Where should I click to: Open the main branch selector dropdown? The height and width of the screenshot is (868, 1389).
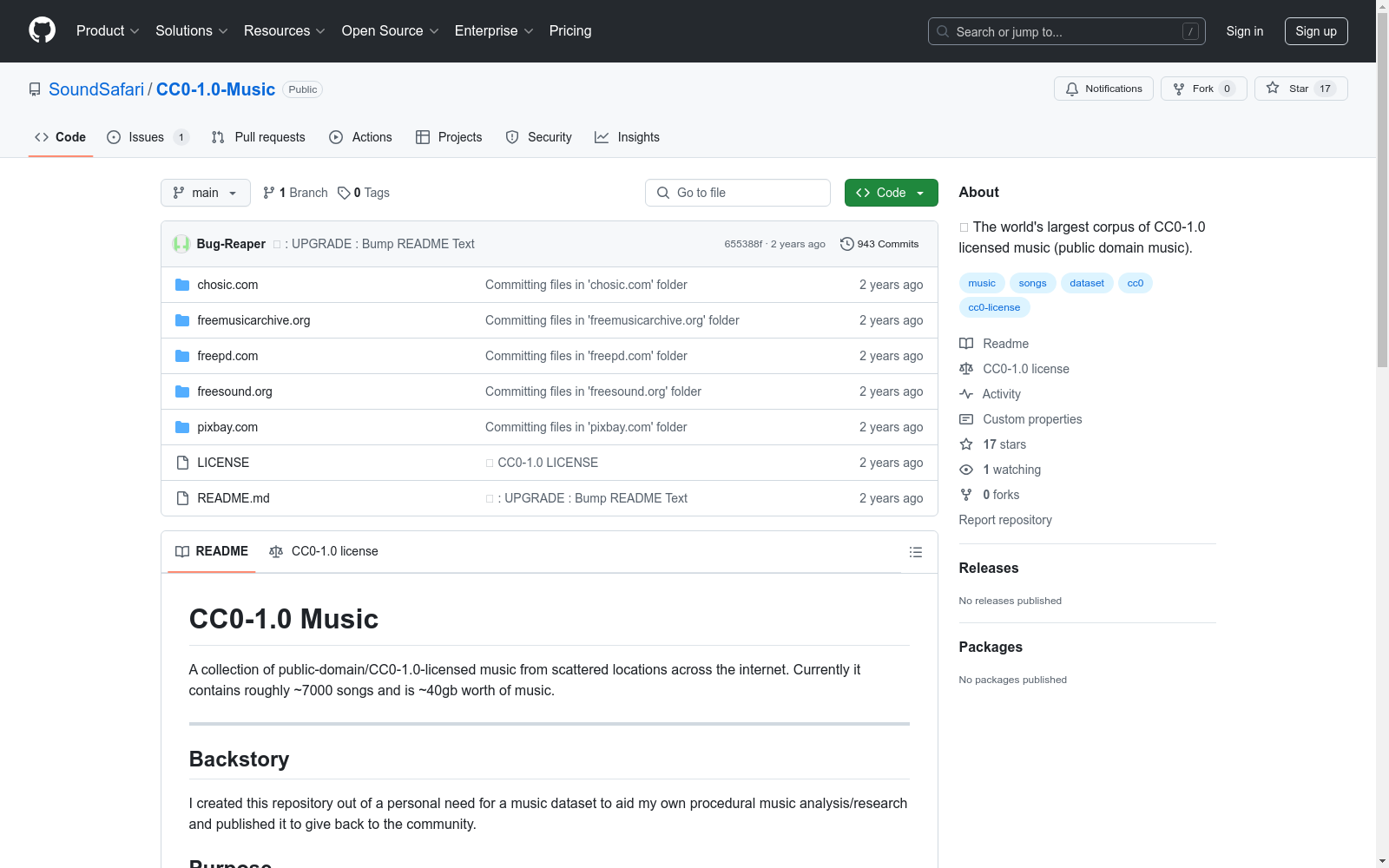[206, 193]
